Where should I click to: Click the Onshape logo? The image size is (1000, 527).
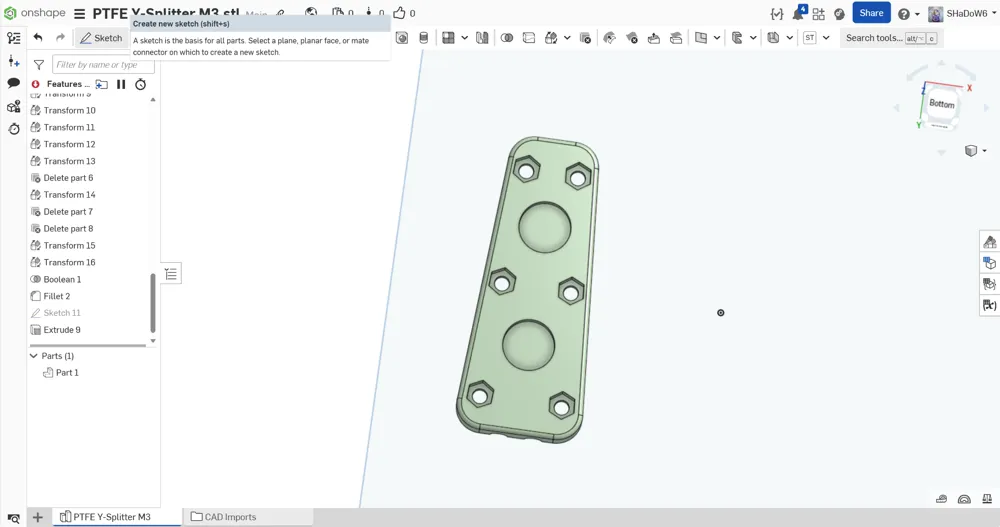click(x=34, y=13)
